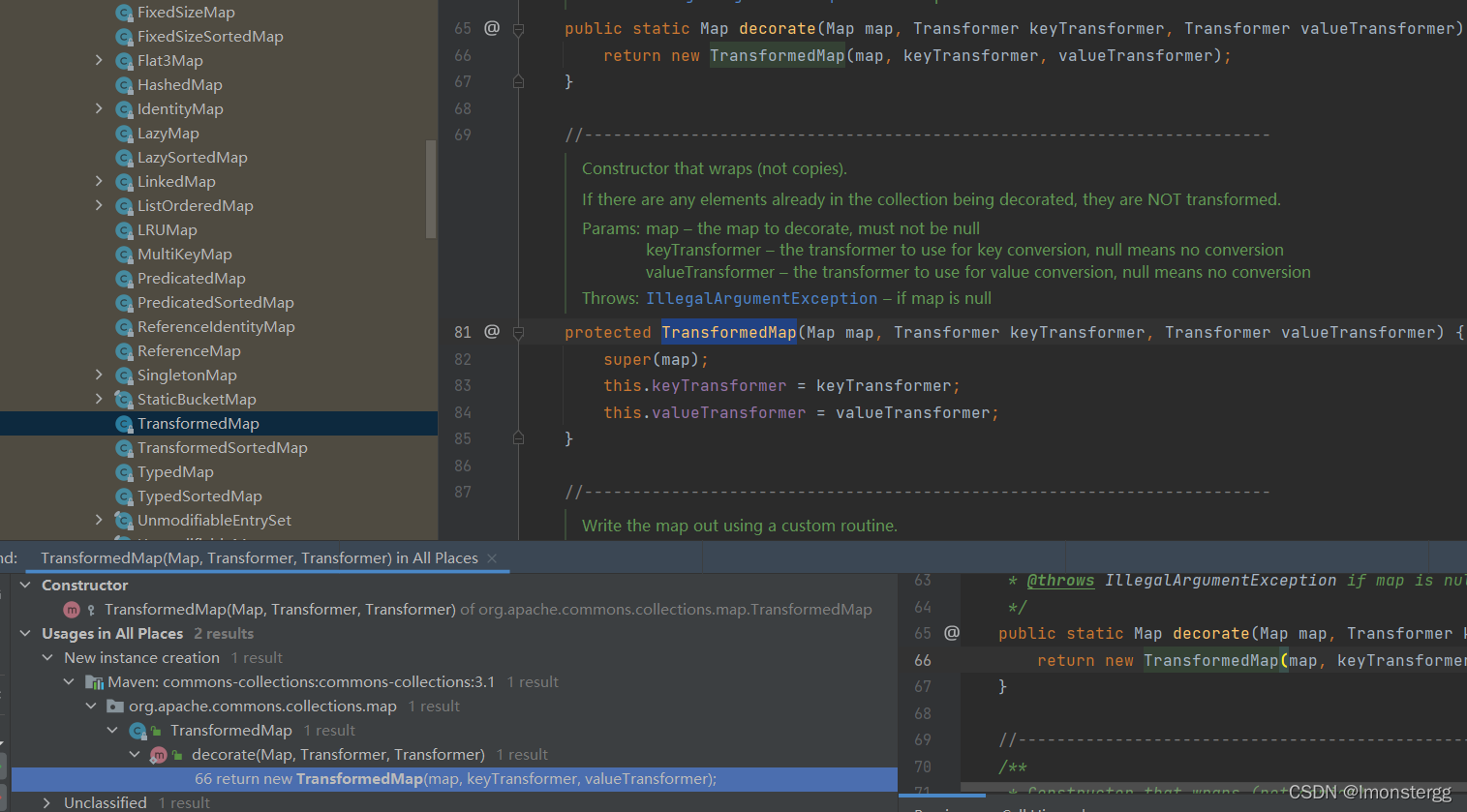Collapse the New instance creation group
This screenshot has height=812, width=1467.
[x=47, y=657]
